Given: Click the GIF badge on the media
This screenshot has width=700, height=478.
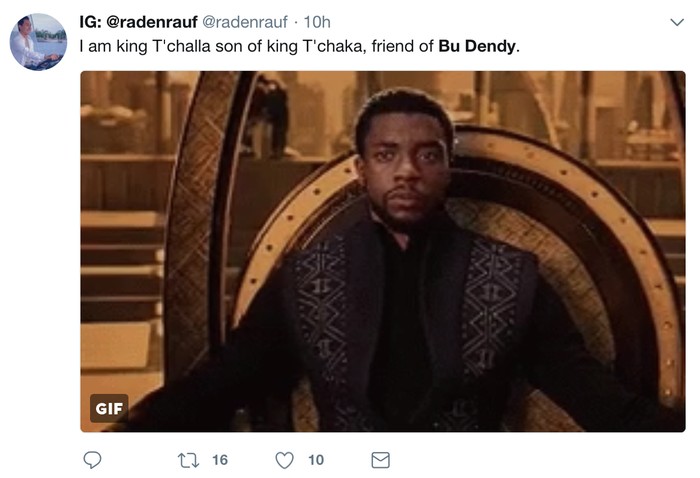Looking at the screenshot, I should coord(109,408).
